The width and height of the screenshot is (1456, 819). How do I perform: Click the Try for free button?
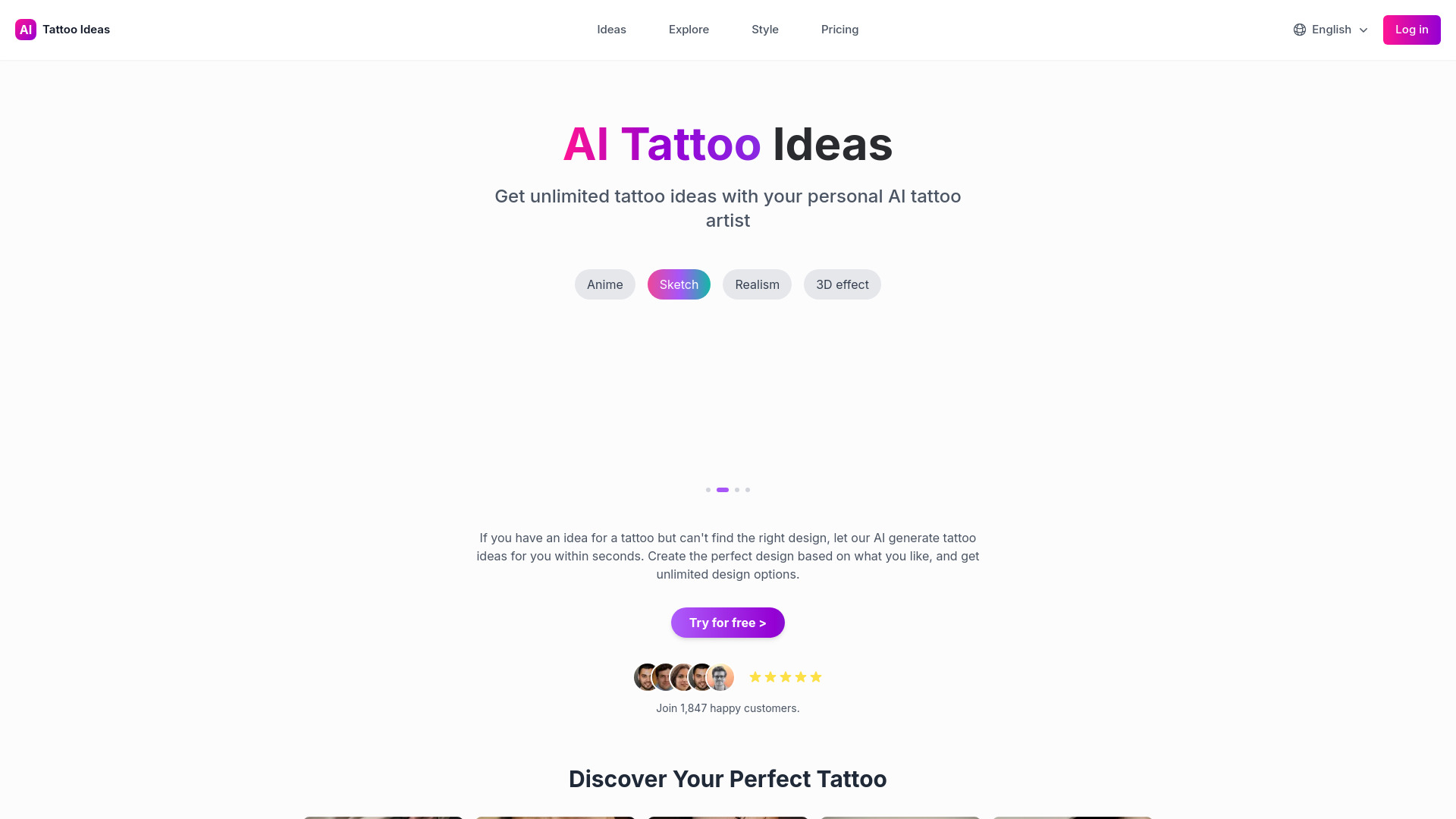pos(728,622)
